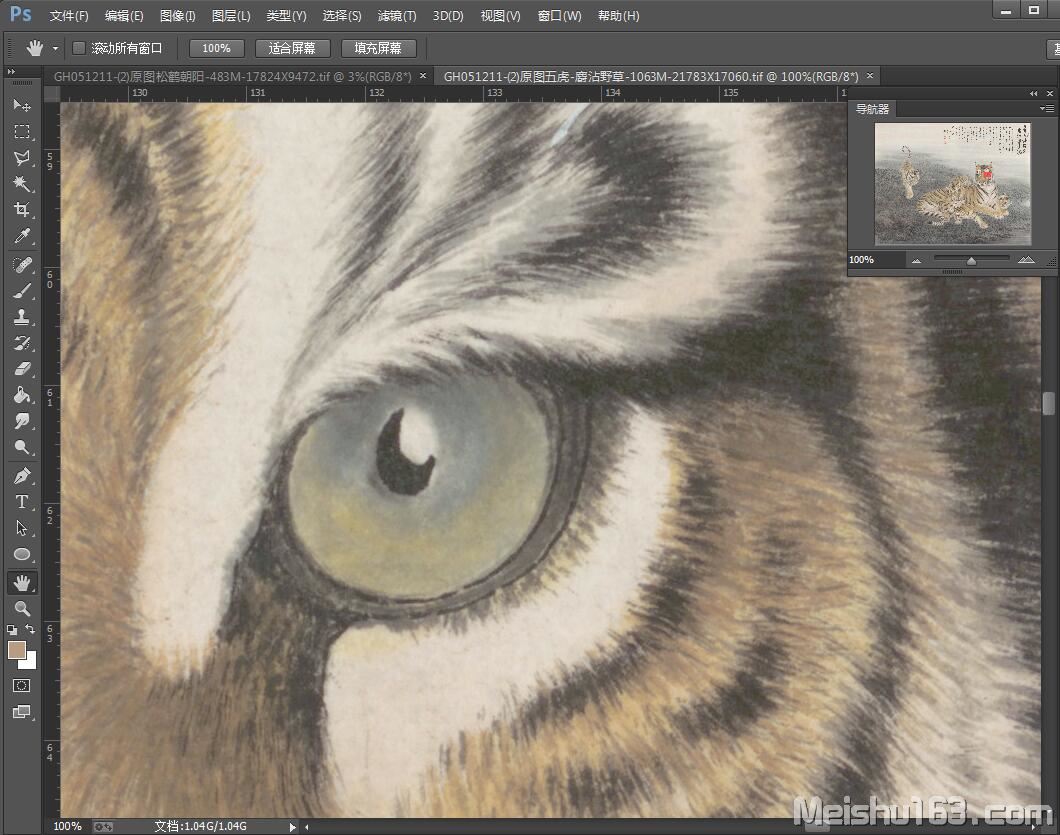Screen dimensions: 1060x835
Task: Select the Pen tool
Action: [x=22, y=476]
